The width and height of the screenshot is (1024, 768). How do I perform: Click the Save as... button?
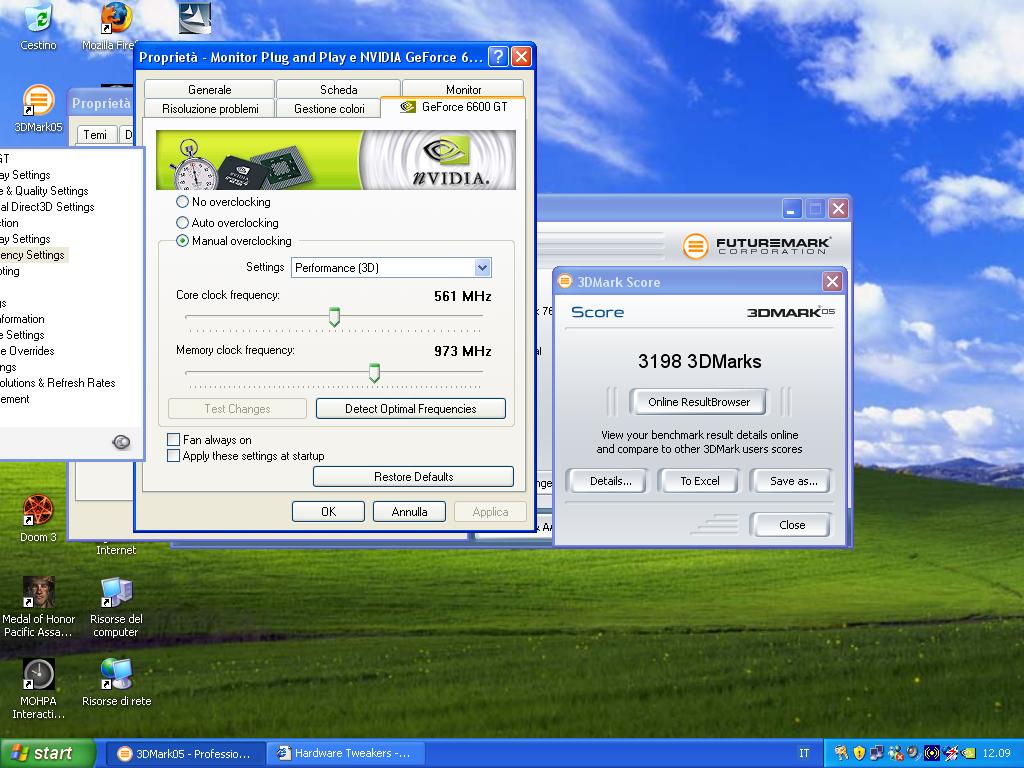coord(793,481)
